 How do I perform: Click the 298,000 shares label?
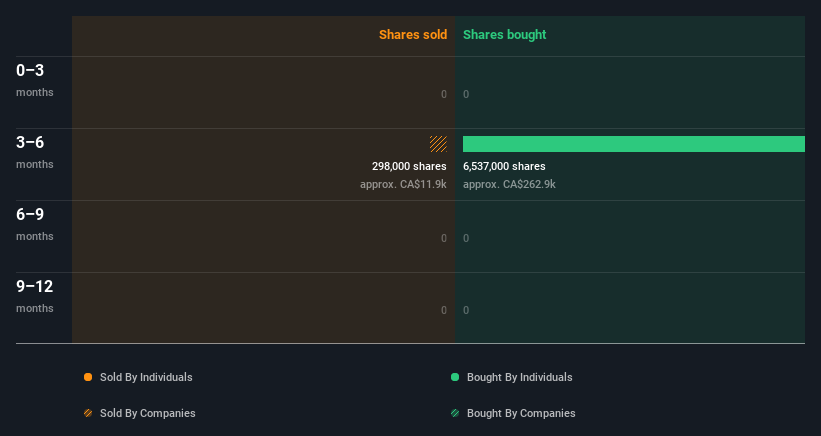click(409, 166)
